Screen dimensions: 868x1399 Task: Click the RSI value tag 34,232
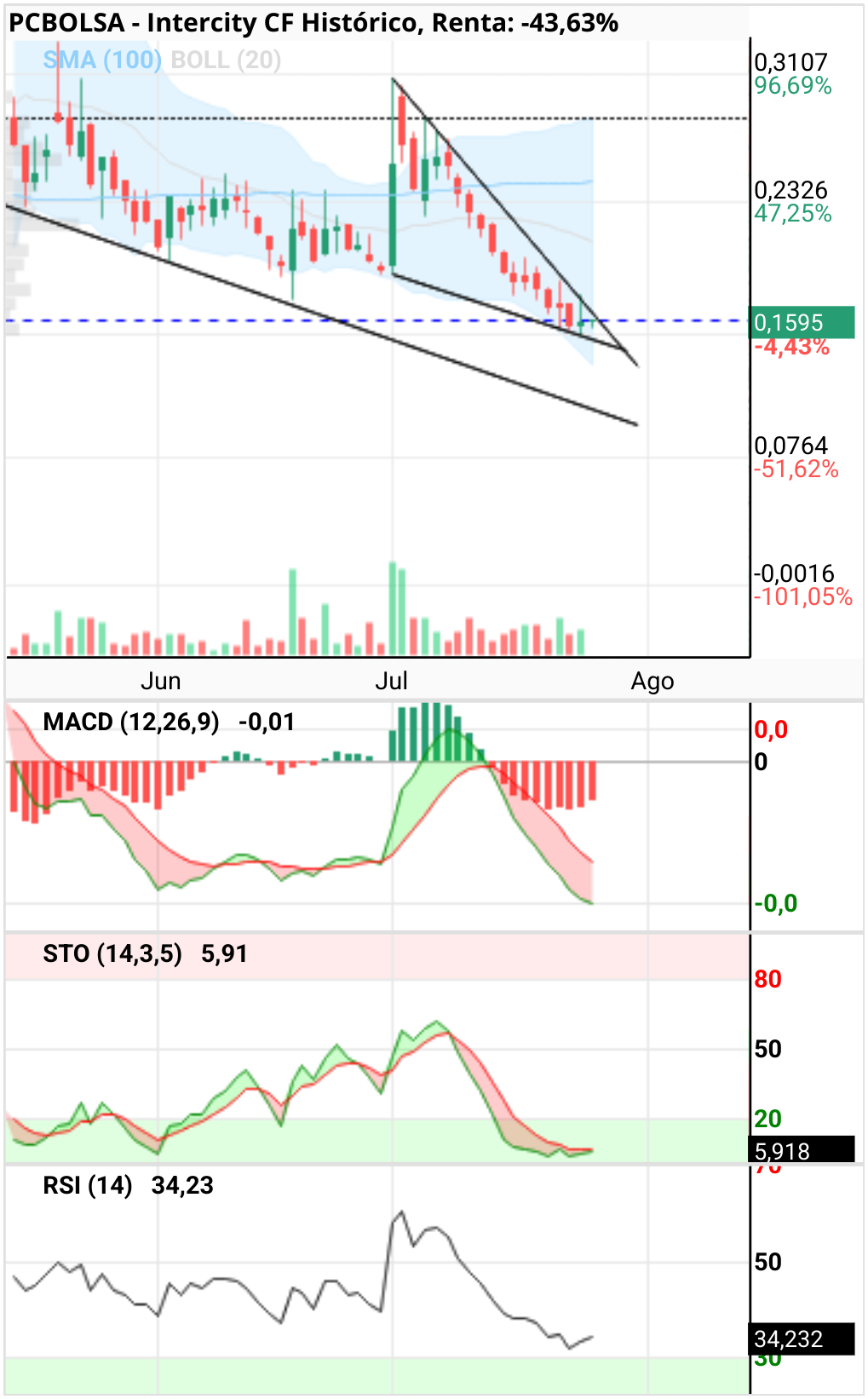(x=802, y=1339)
